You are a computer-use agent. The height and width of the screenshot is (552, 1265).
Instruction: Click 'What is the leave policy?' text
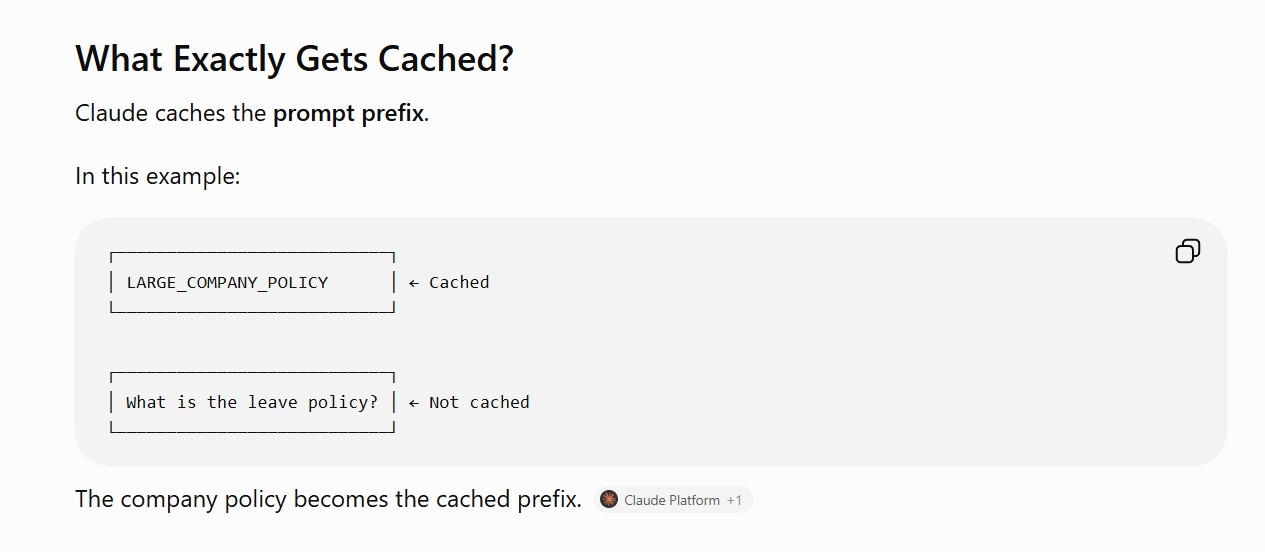point(252,402)
